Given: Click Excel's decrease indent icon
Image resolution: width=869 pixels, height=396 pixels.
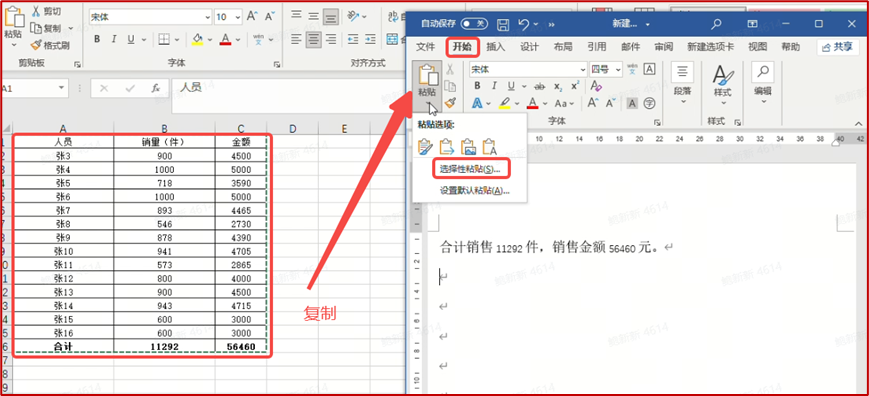Looking at the screenshot, I should (353, 39).
